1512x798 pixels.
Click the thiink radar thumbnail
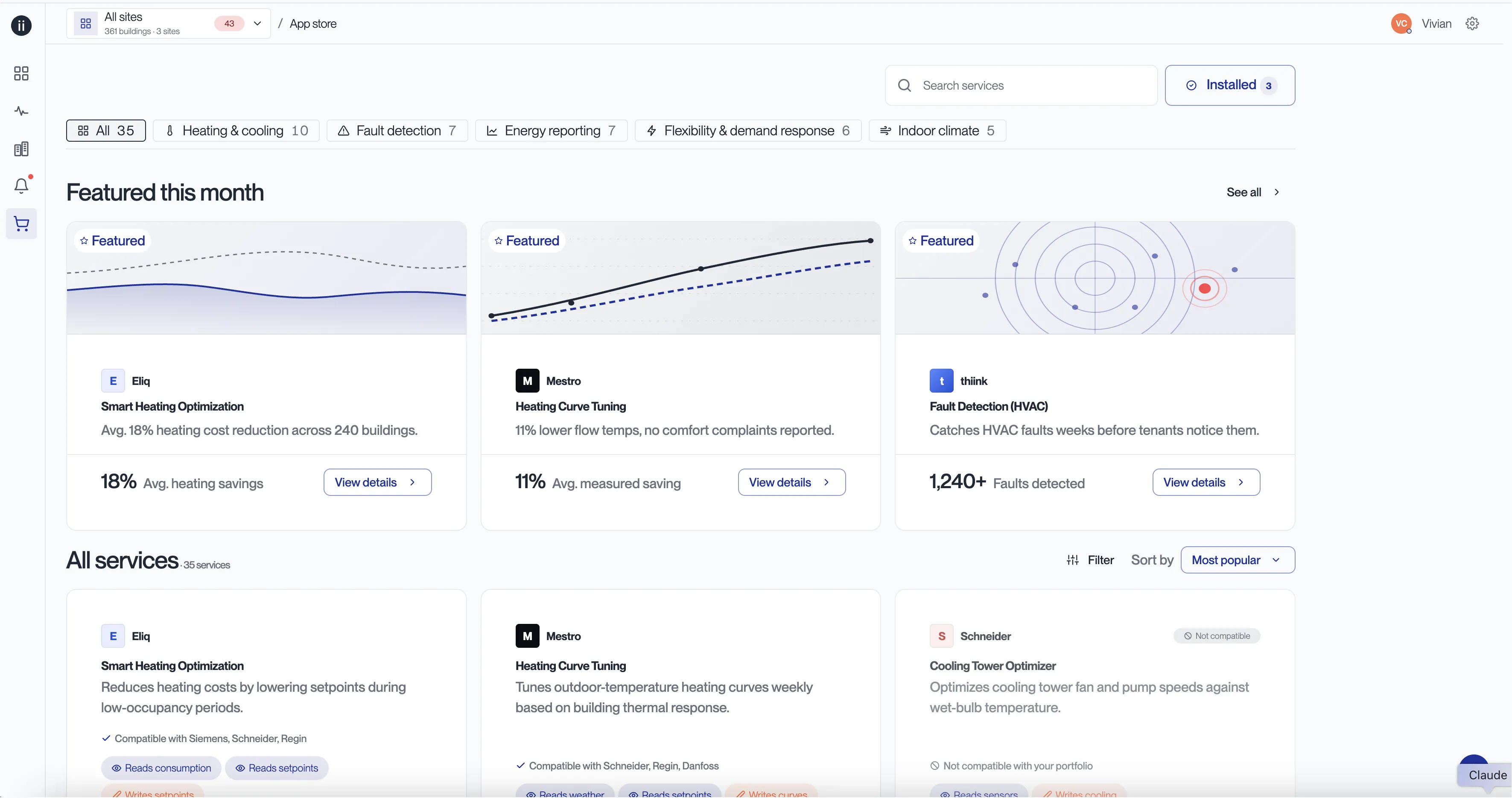pos(1095,278)
